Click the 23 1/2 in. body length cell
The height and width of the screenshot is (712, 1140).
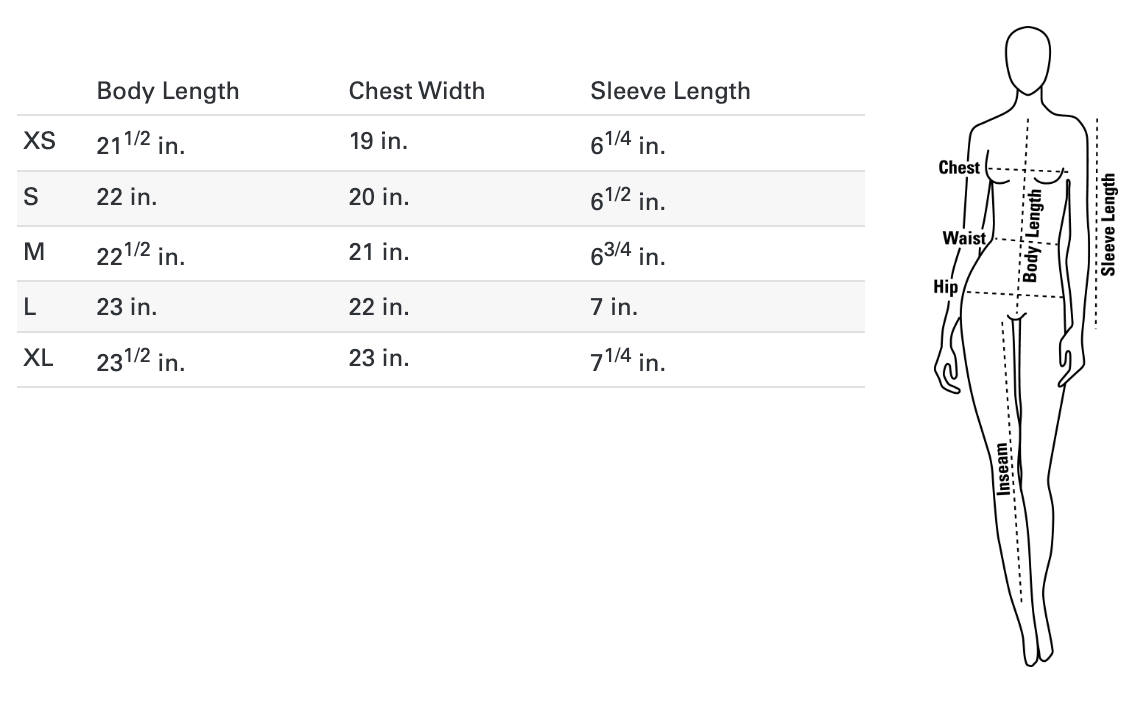(141, 361)
